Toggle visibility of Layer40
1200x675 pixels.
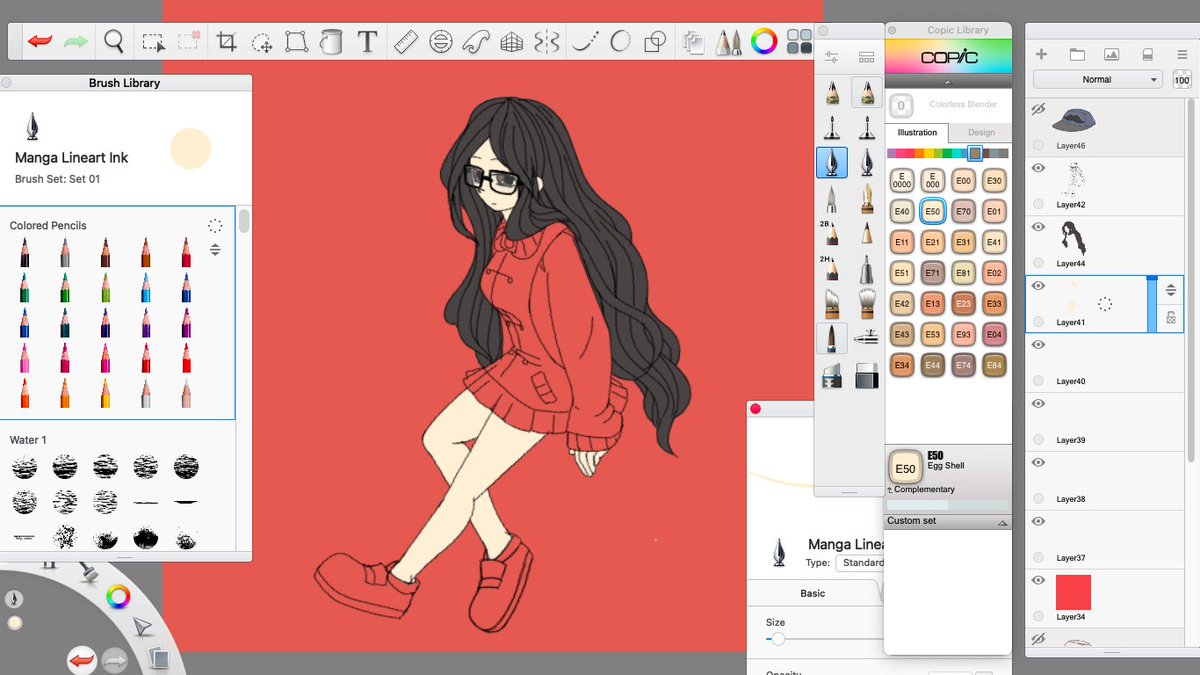[1038, 345]
